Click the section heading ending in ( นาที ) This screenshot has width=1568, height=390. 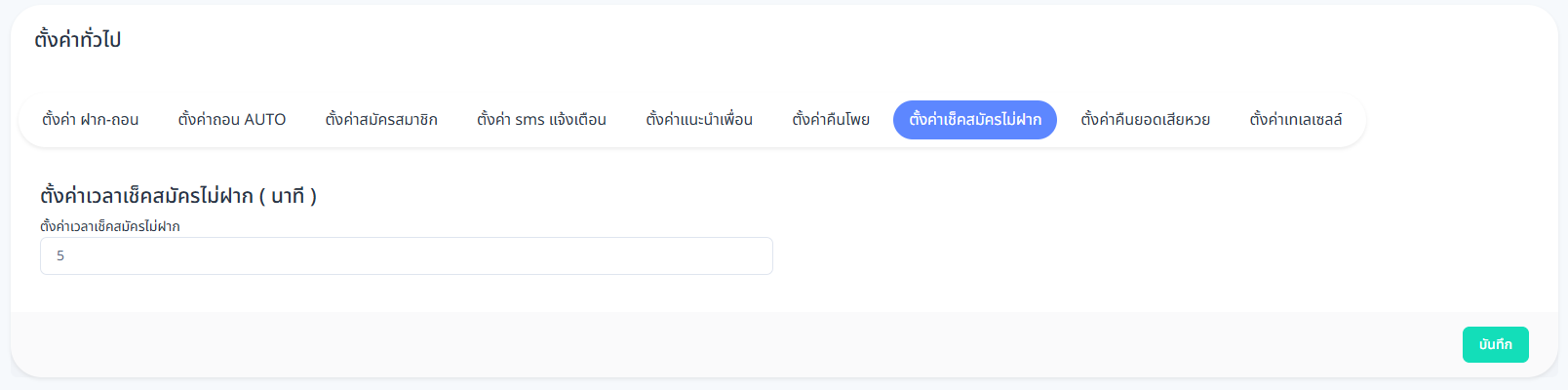pyautogui.click(x=178, y=196)
